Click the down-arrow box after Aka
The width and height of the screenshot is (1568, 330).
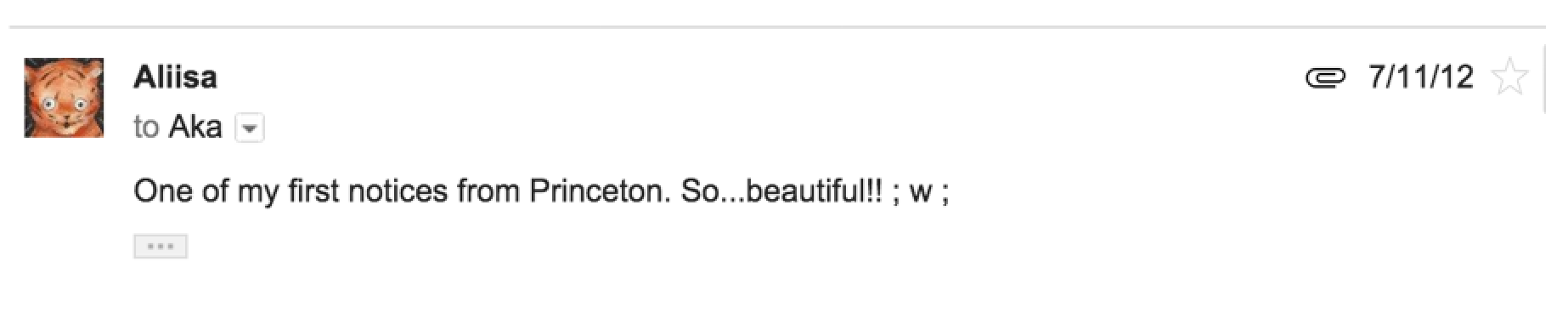tap(249, 128)
